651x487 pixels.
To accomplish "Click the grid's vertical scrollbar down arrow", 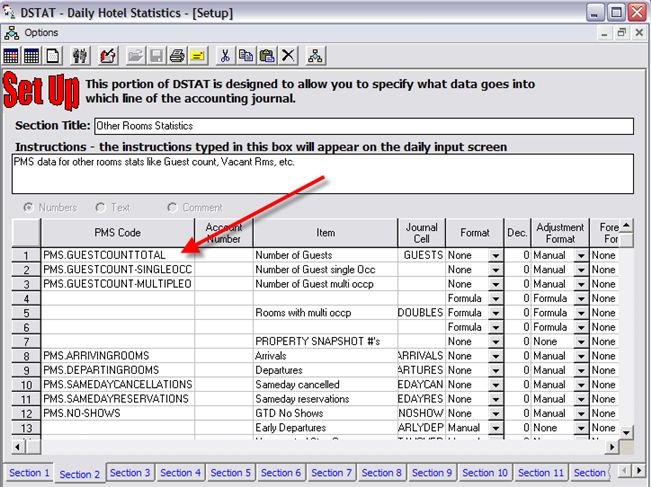I will coord(626,432).
